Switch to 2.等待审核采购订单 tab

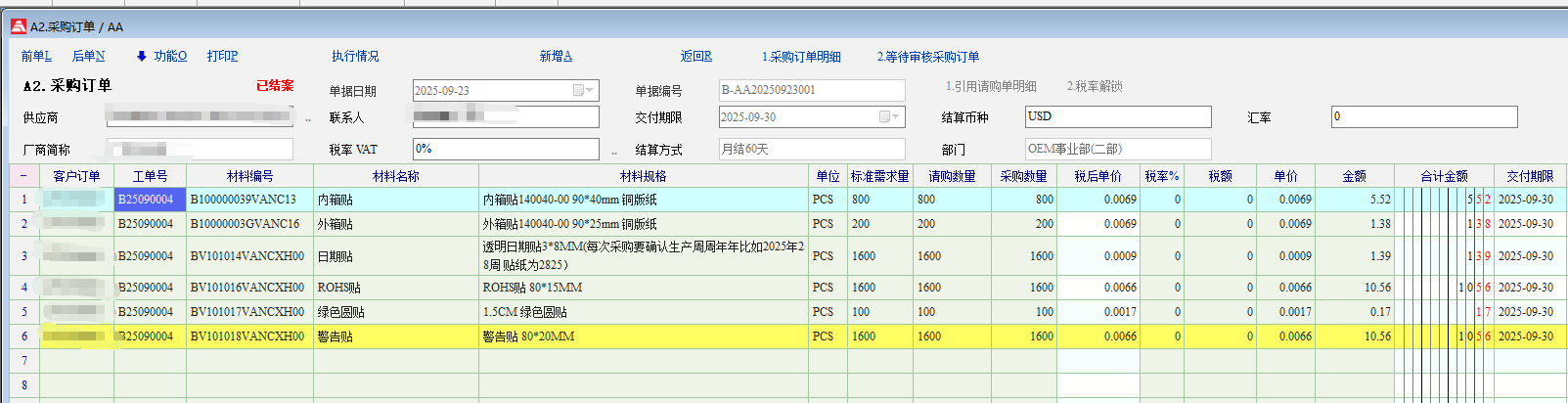[x=927, y=57]
